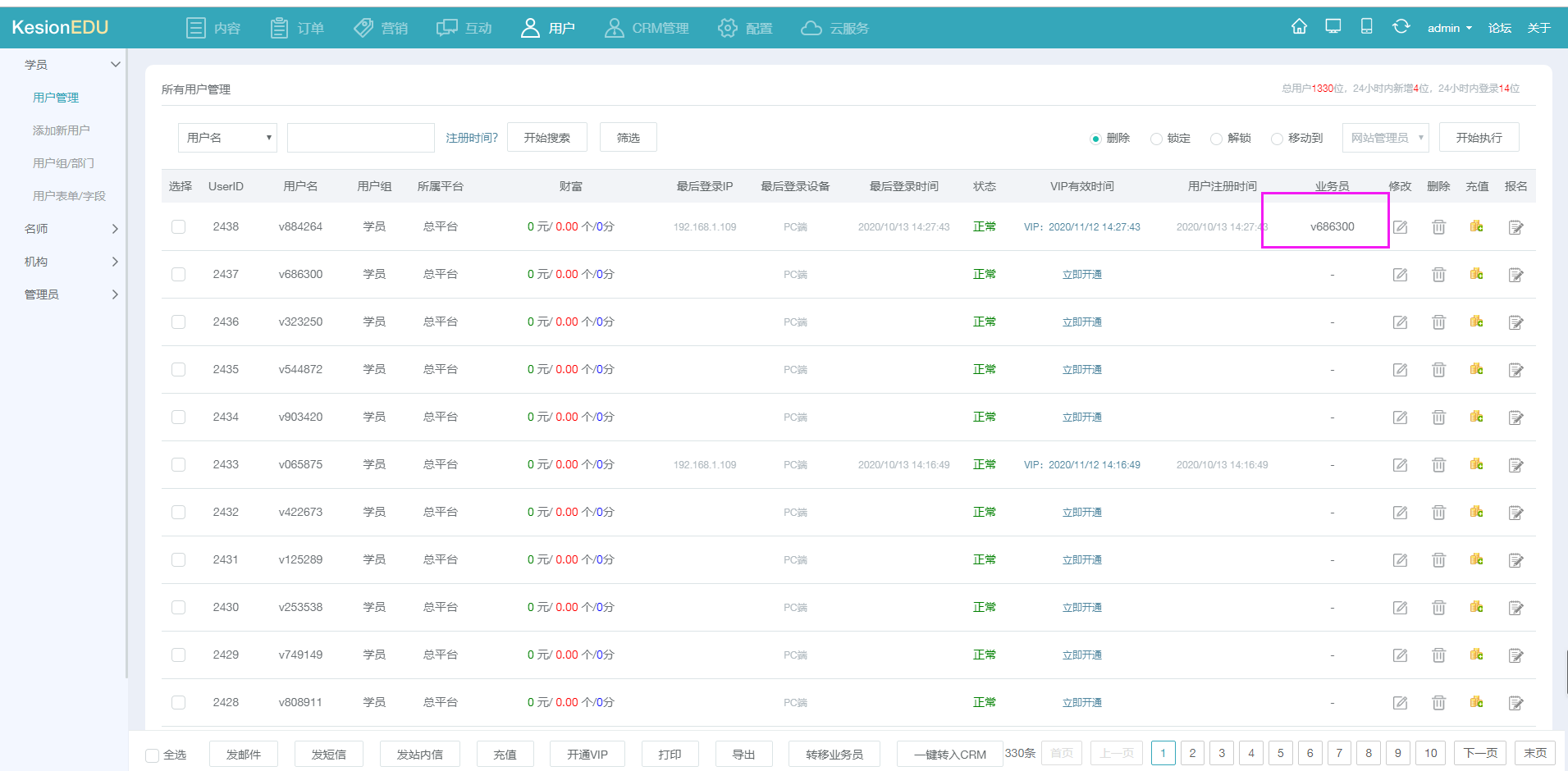Screen dimensions: 1568x771
Task: Delete user v686300 using trash icon
Action: coord(1438,275)
